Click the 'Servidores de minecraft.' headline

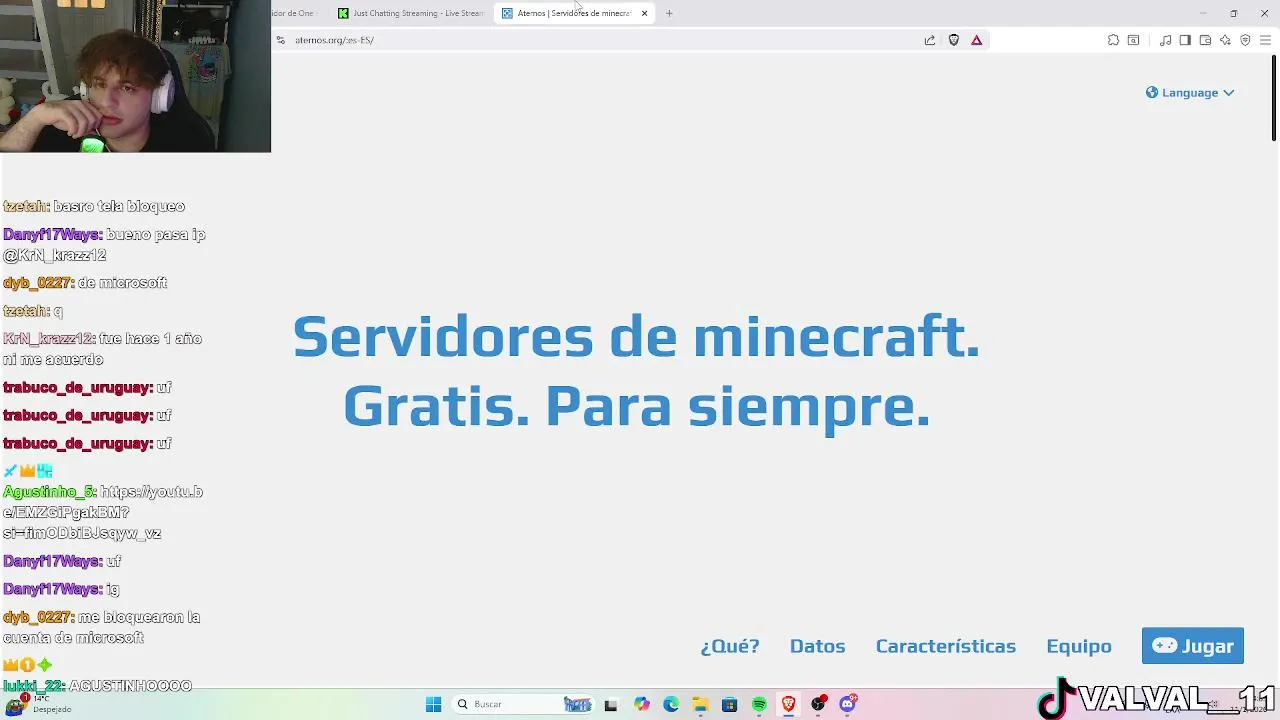[636, 337]
